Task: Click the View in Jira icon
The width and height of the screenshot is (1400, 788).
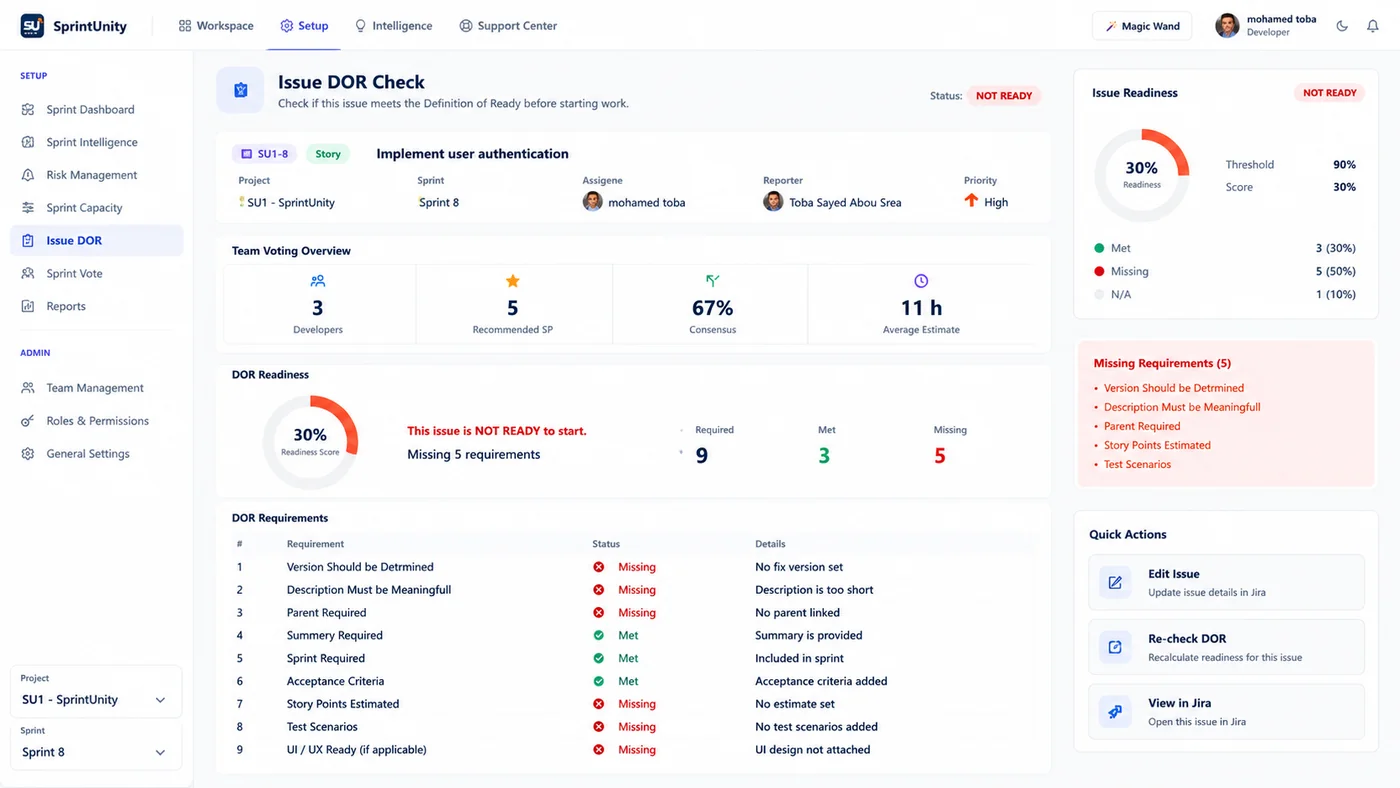Action: coord(1115,711)
